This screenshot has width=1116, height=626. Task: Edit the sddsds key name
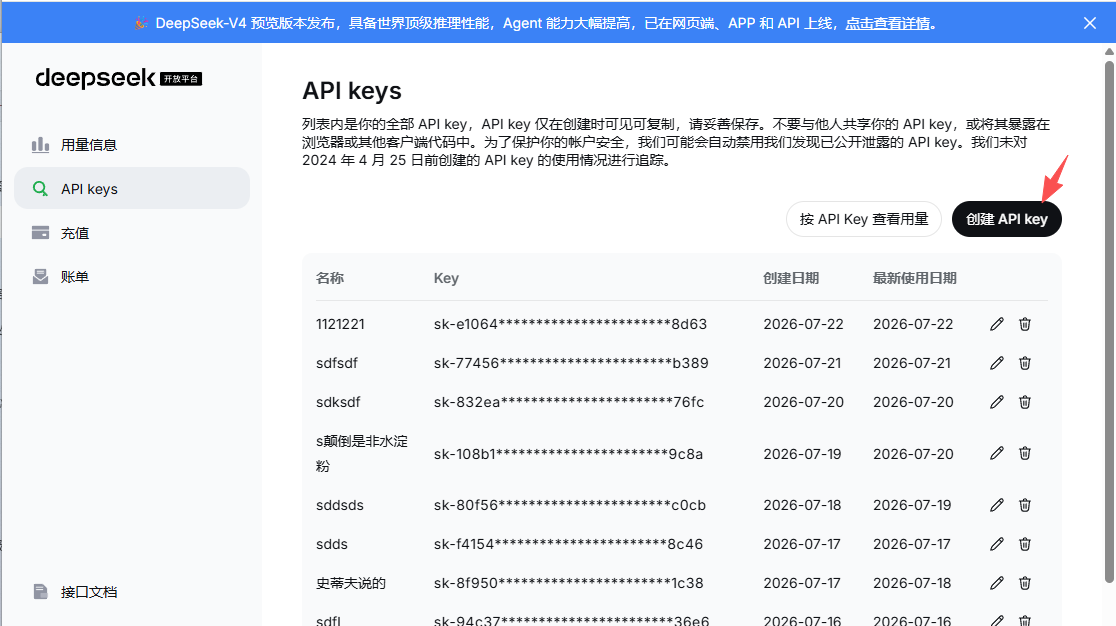click(996, 505)
